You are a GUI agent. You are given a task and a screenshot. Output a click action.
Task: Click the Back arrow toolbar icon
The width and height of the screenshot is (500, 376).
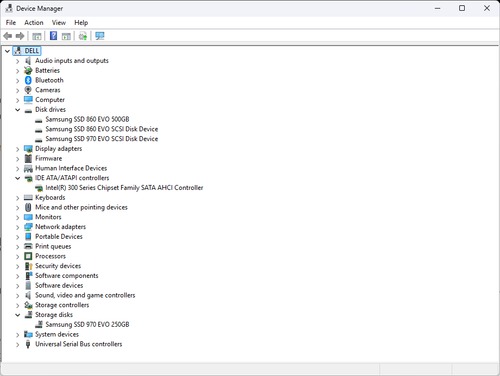coord(8,36)
